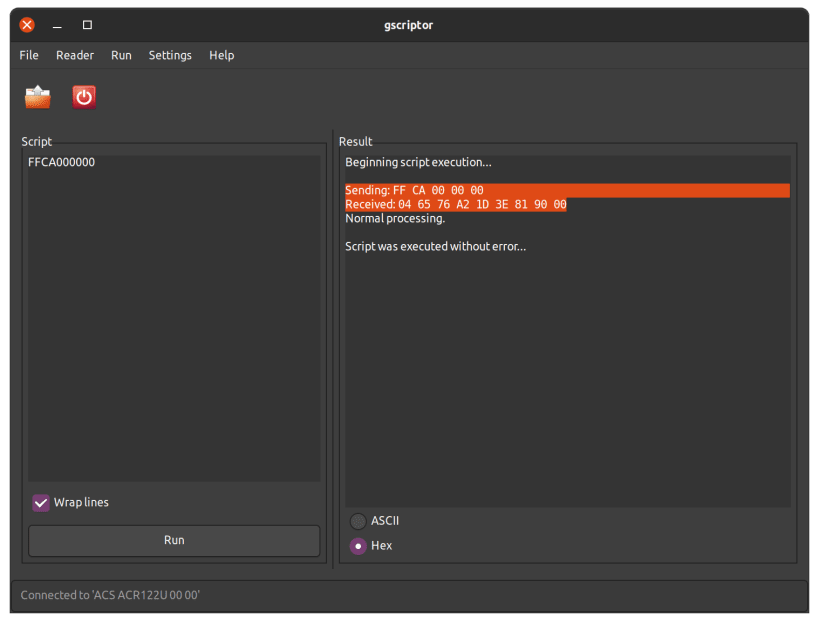This screenshot has height=623, width=819.
Task: Click 'Beginning script execution...' line
Action: tap(418, 162)
